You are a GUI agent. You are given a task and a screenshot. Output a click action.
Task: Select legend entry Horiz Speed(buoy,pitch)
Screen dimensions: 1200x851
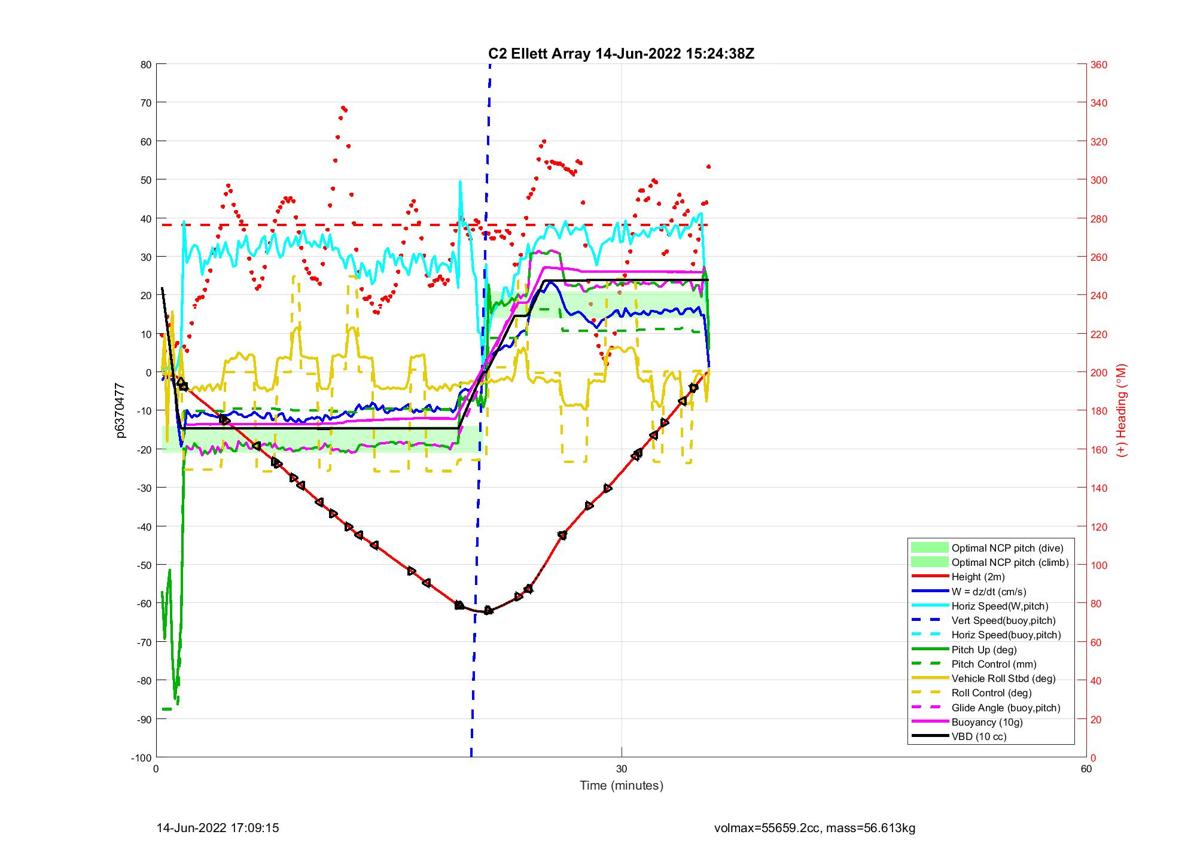tap(1006, 635)
